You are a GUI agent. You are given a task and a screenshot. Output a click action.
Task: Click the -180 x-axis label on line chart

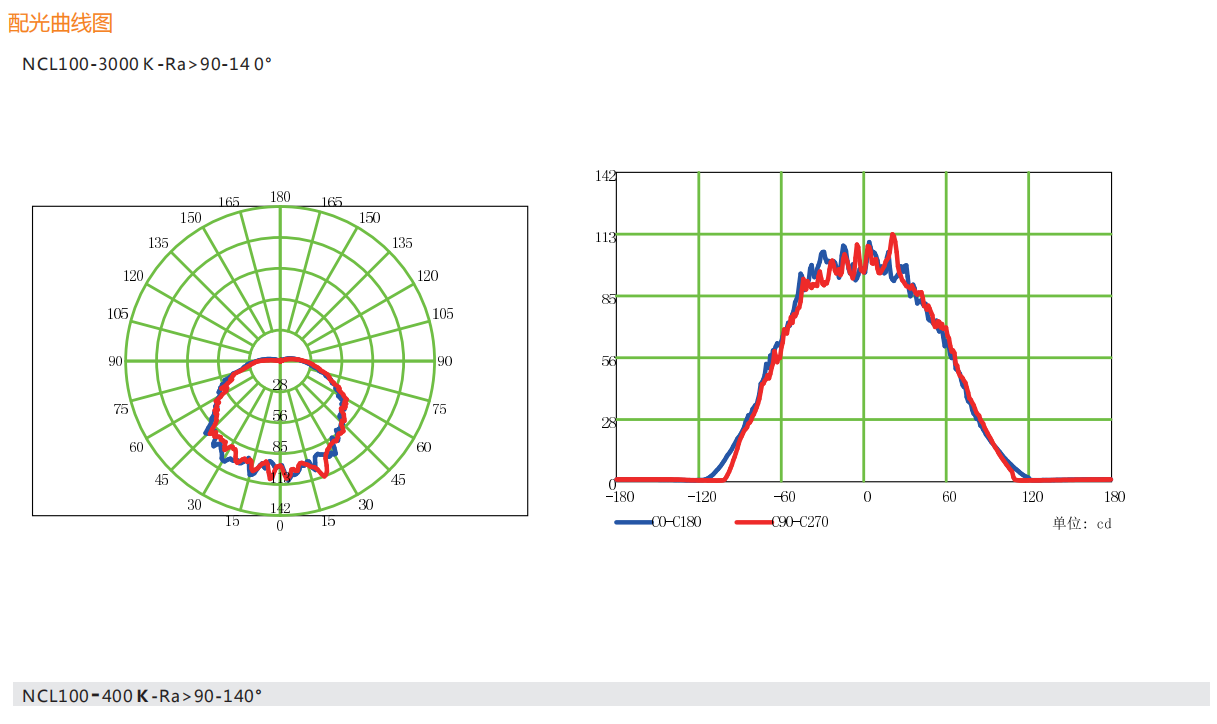click(x=620, y=497)
